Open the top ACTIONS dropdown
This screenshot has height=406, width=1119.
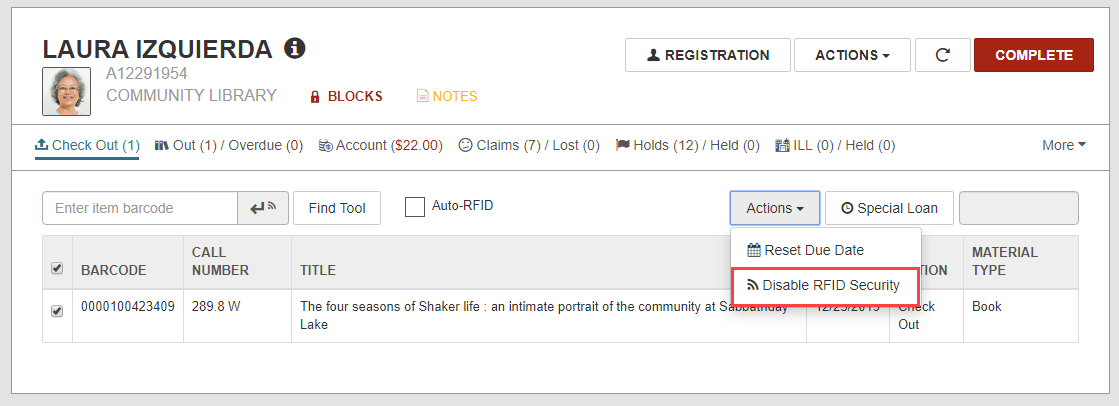pyautogui.click(x=852, y=55)
